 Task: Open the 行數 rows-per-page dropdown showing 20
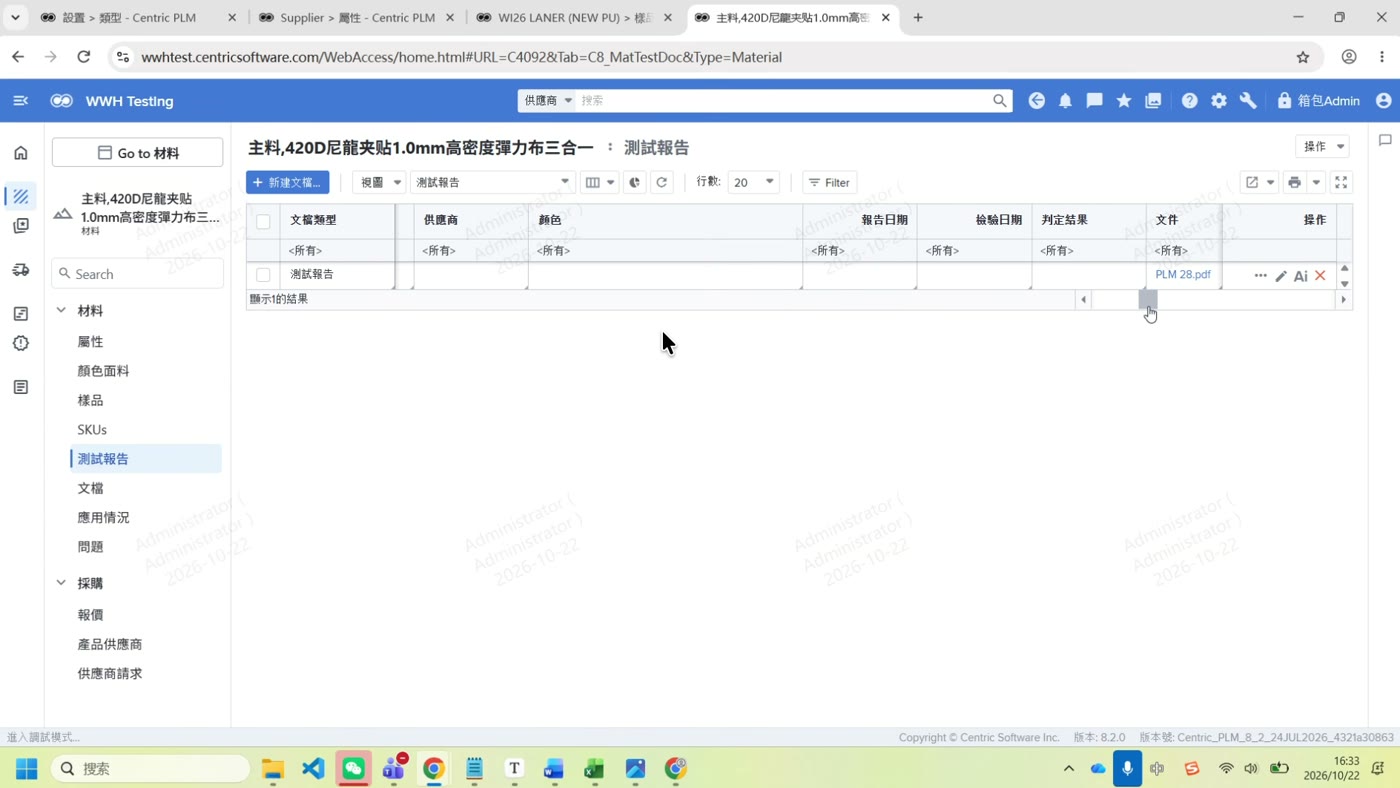point(753,183)
